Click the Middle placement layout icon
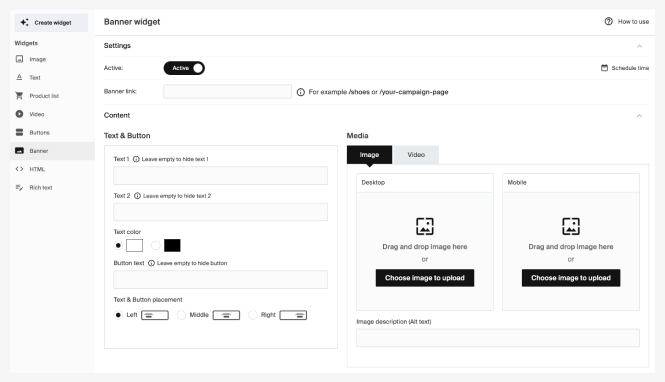The width and height of the screenshot is (665, 382). coord(226,315)
